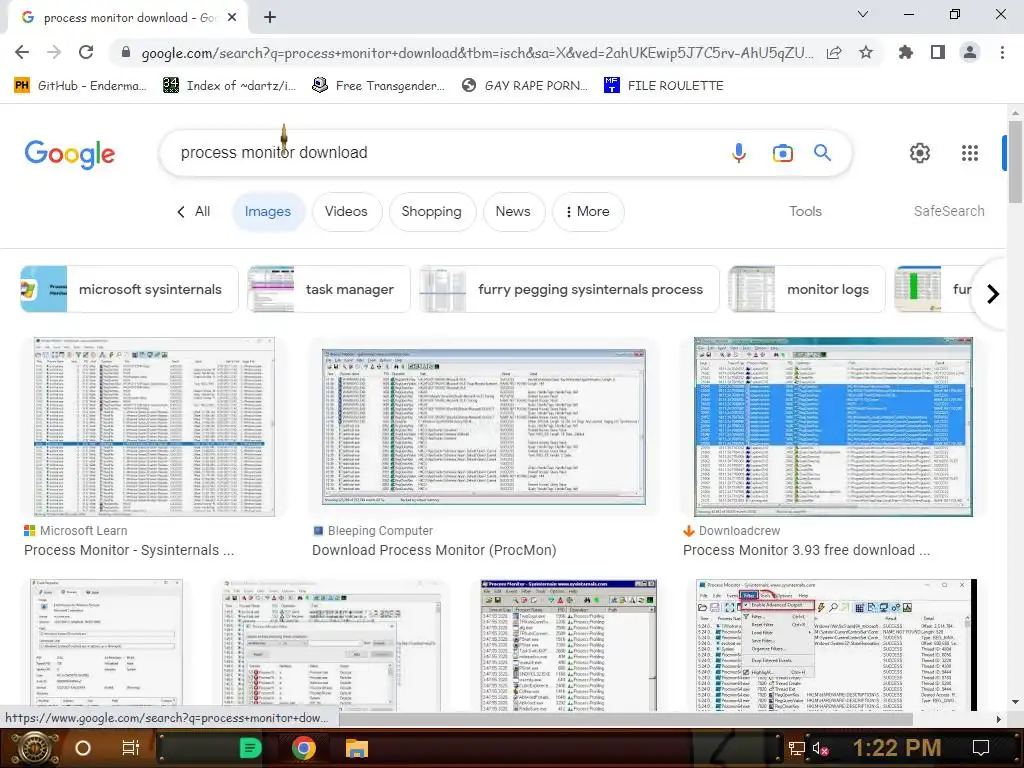Click the Cortana circle on taskbar
This screenshot has width=1024, height=768.
coord(83,748)
